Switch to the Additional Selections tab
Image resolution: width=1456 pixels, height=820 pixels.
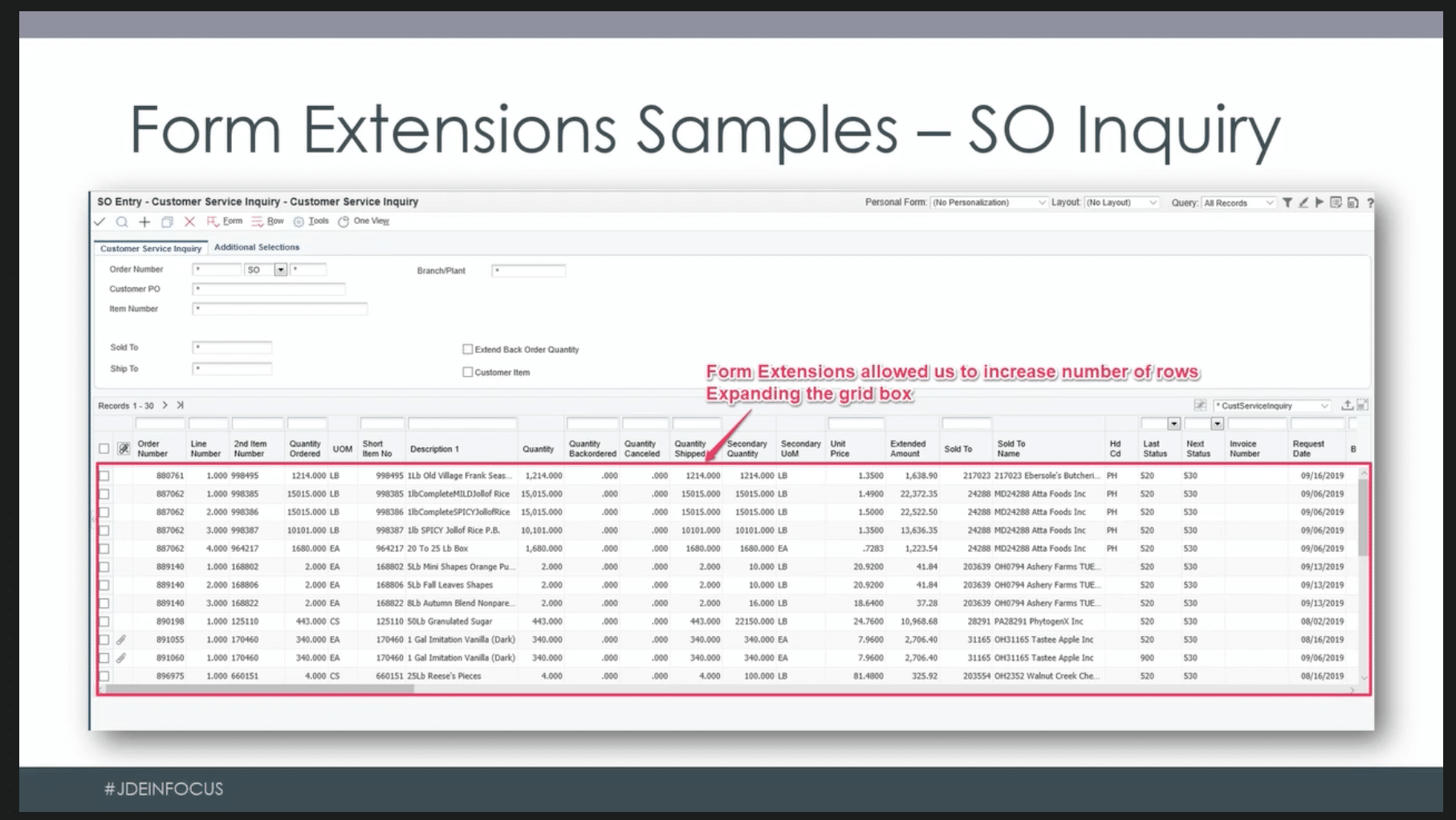[256, 247]
